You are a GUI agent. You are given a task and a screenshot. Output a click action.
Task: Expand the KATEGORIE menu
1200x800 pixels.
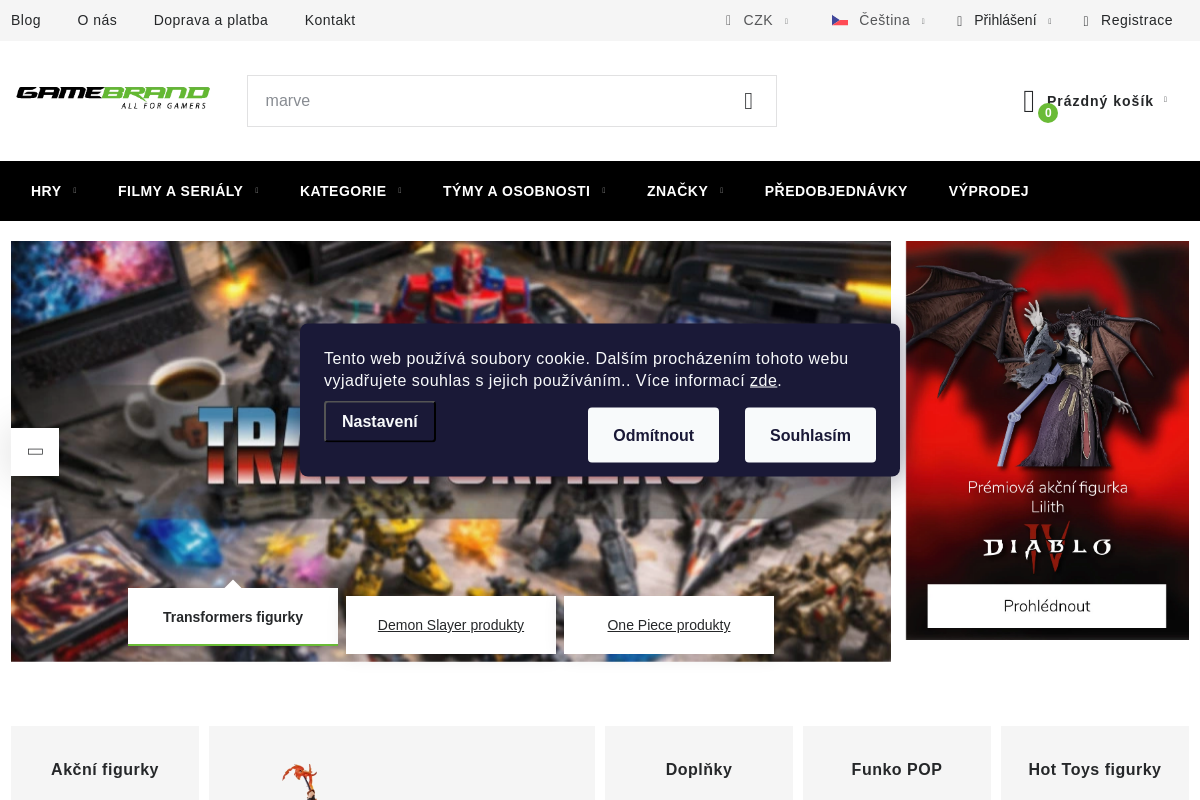tap(351, 191)
